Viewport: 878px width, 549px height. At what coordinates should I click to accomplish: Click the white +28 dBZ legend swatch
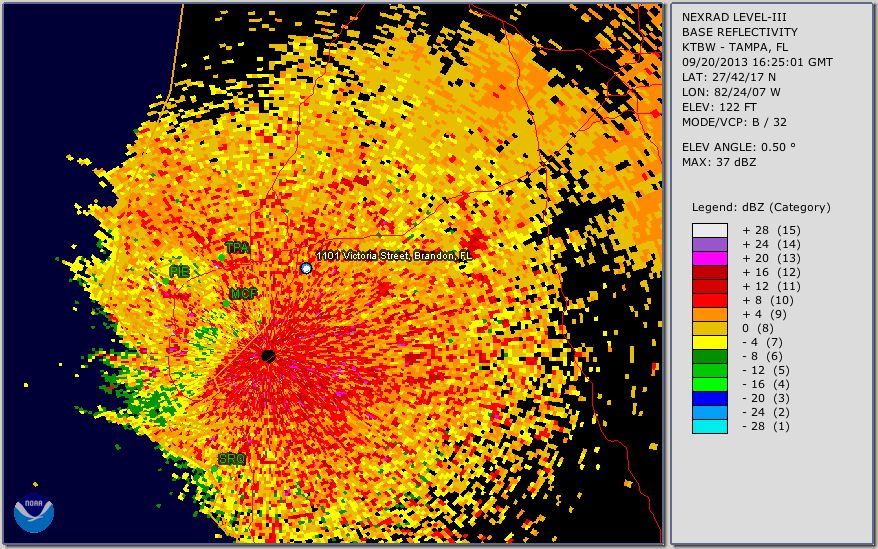[x=709, y=231]
